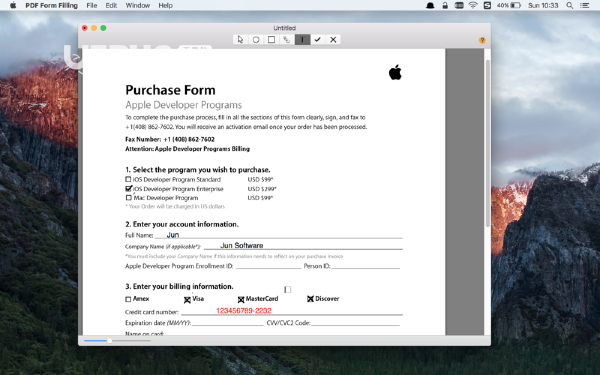Click the zoom slider handle
Screen dimensions: 600x375
coord(109,341)
